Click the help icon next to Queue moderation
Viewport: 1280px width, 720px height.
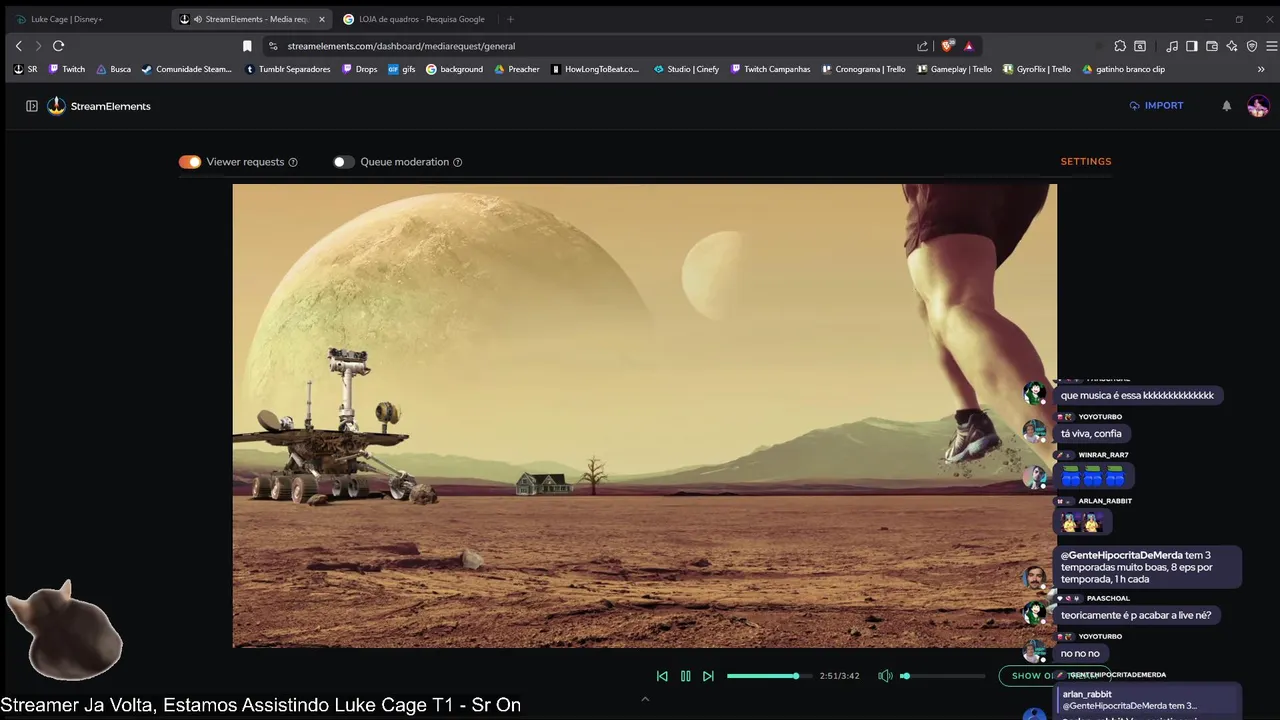tap(458, 162)
